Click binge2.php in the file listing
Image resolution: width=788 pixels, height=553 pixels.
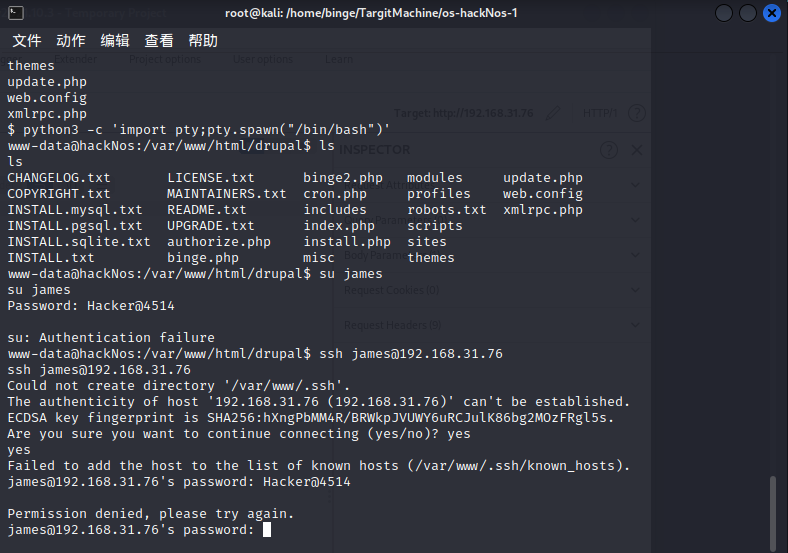(343, 178)
